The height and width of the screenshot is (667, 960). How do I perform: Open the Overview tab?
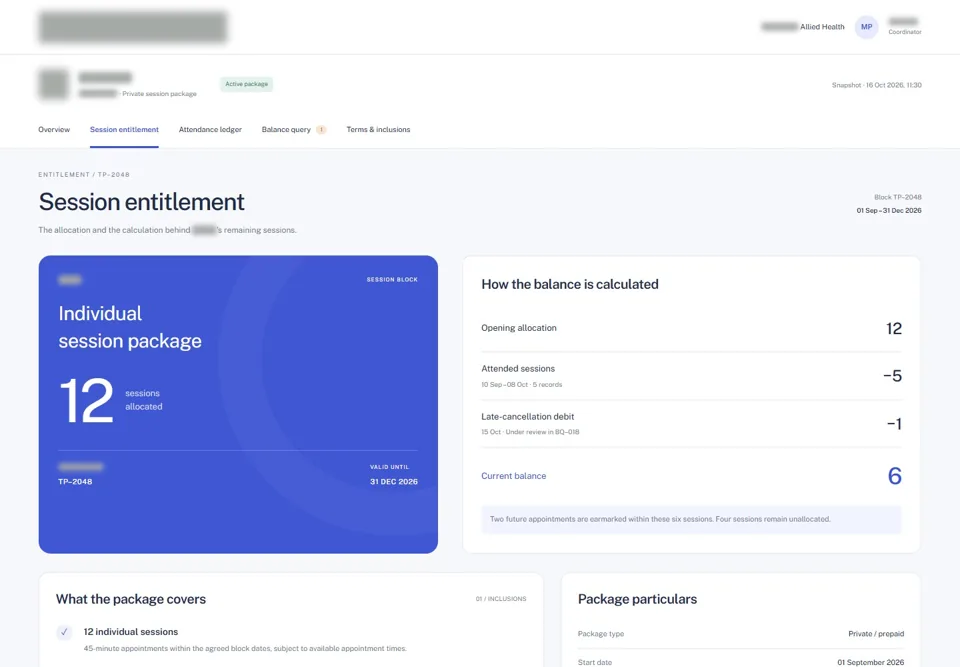[54, 130]
